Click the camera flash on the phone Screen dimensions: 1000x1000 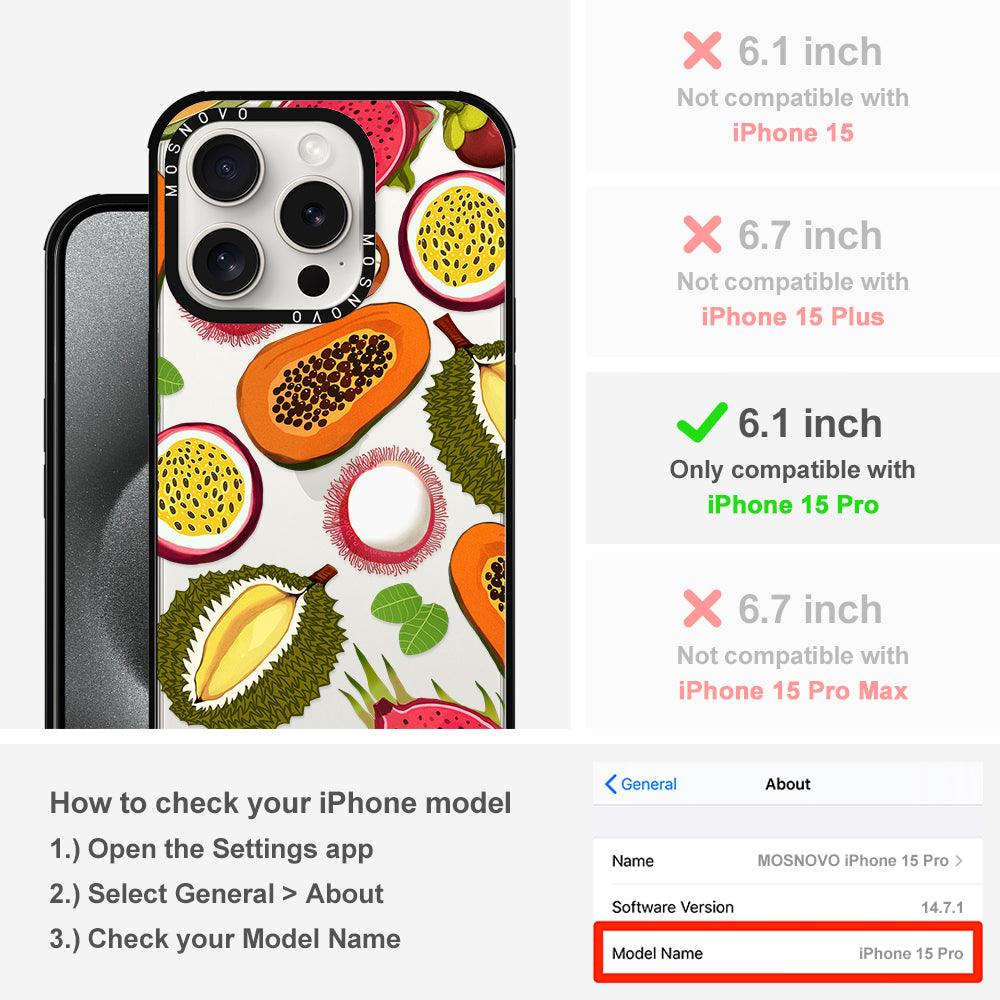tap(314, 151)
